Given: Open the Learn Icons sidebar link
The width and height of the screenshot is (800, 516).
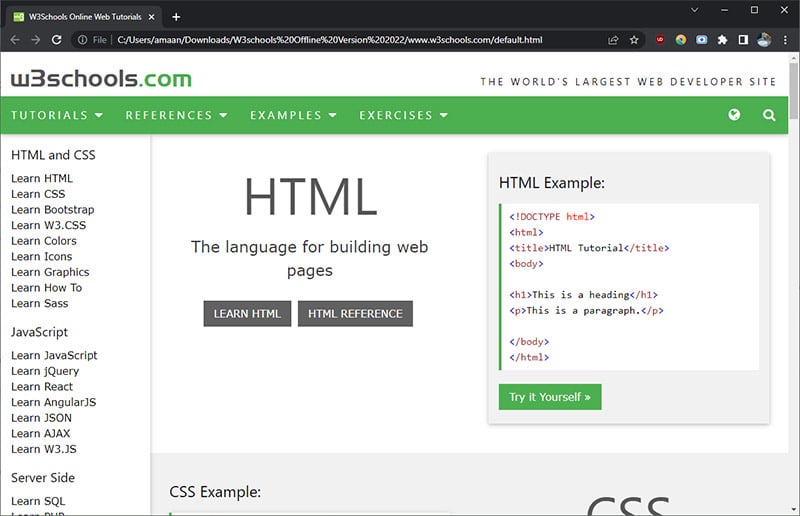Looking at the screenshot, I should 41,256.
